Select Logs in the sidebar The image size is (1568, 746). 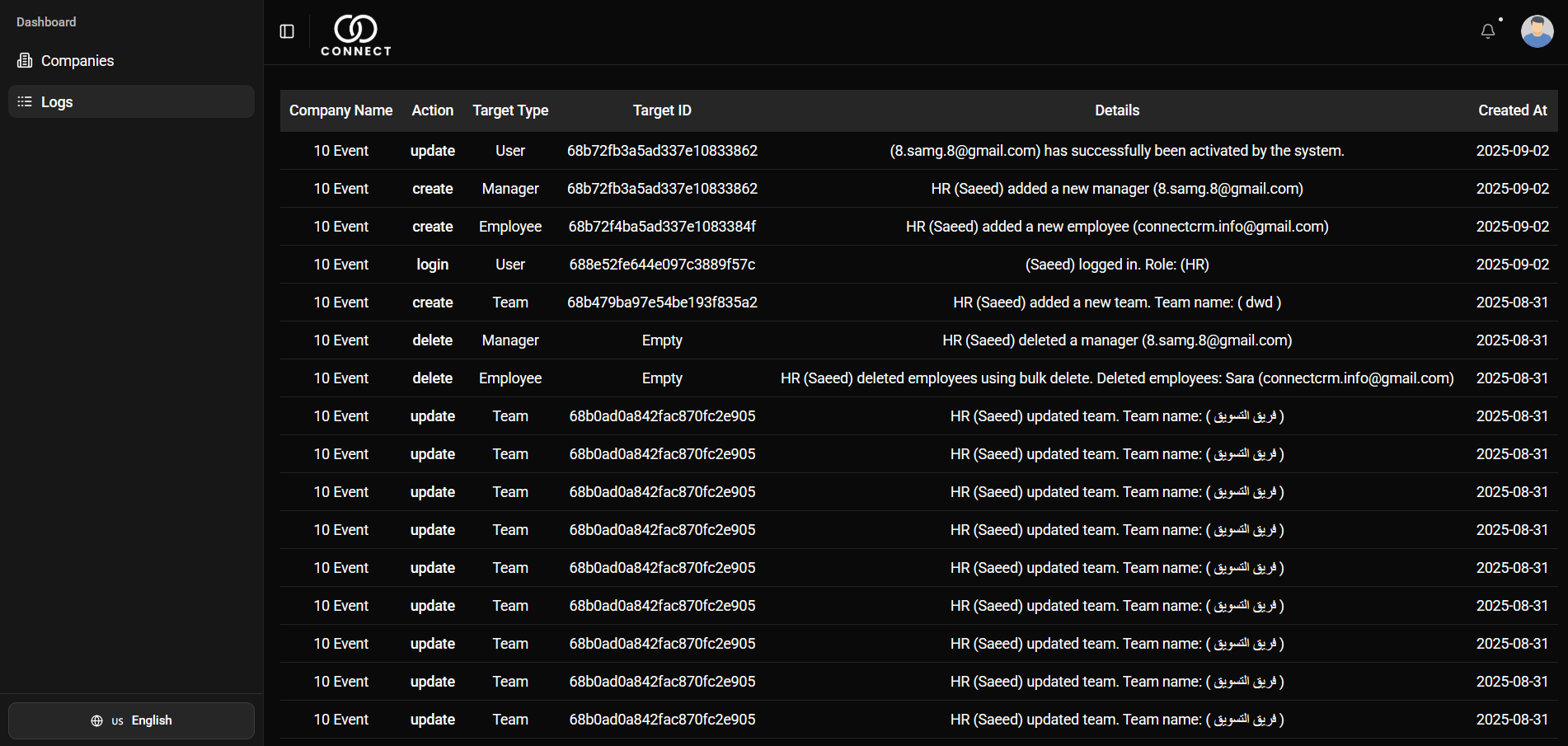[57, 102]
